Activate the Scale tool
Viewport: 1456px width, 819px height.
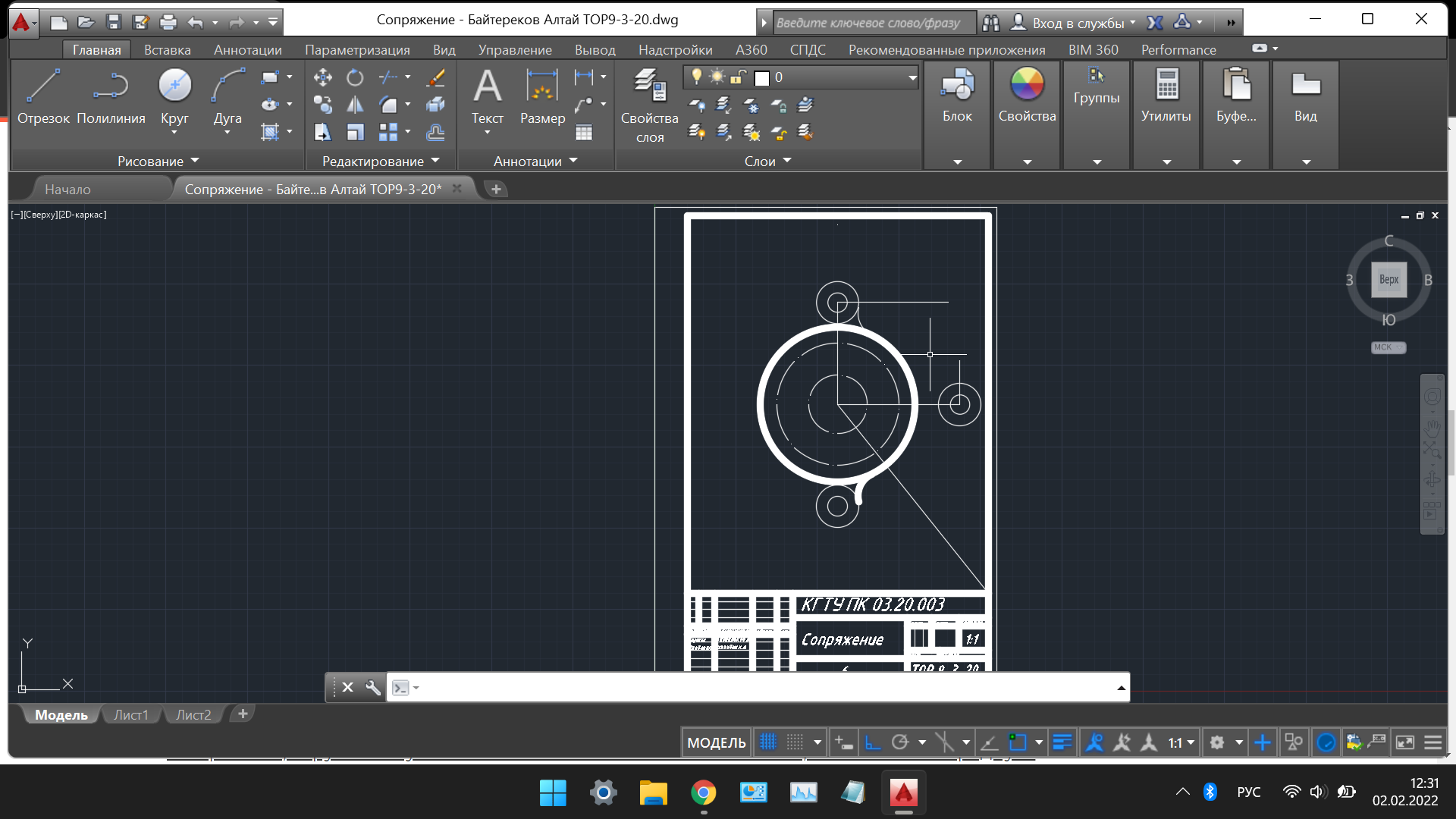(x=355, y=132)
